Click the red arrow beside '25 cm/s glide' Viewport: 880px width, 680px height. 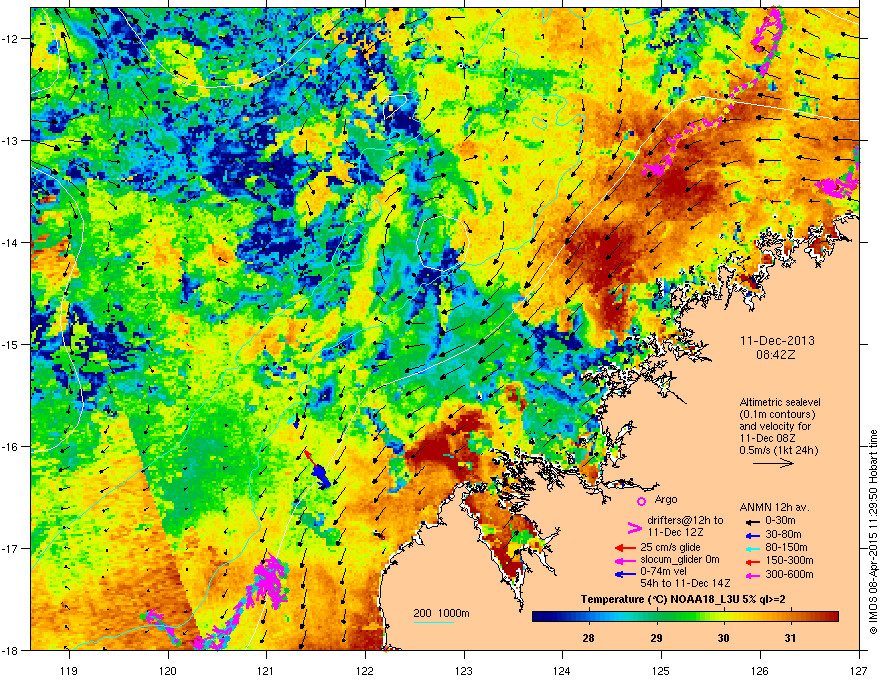point(625,548)
